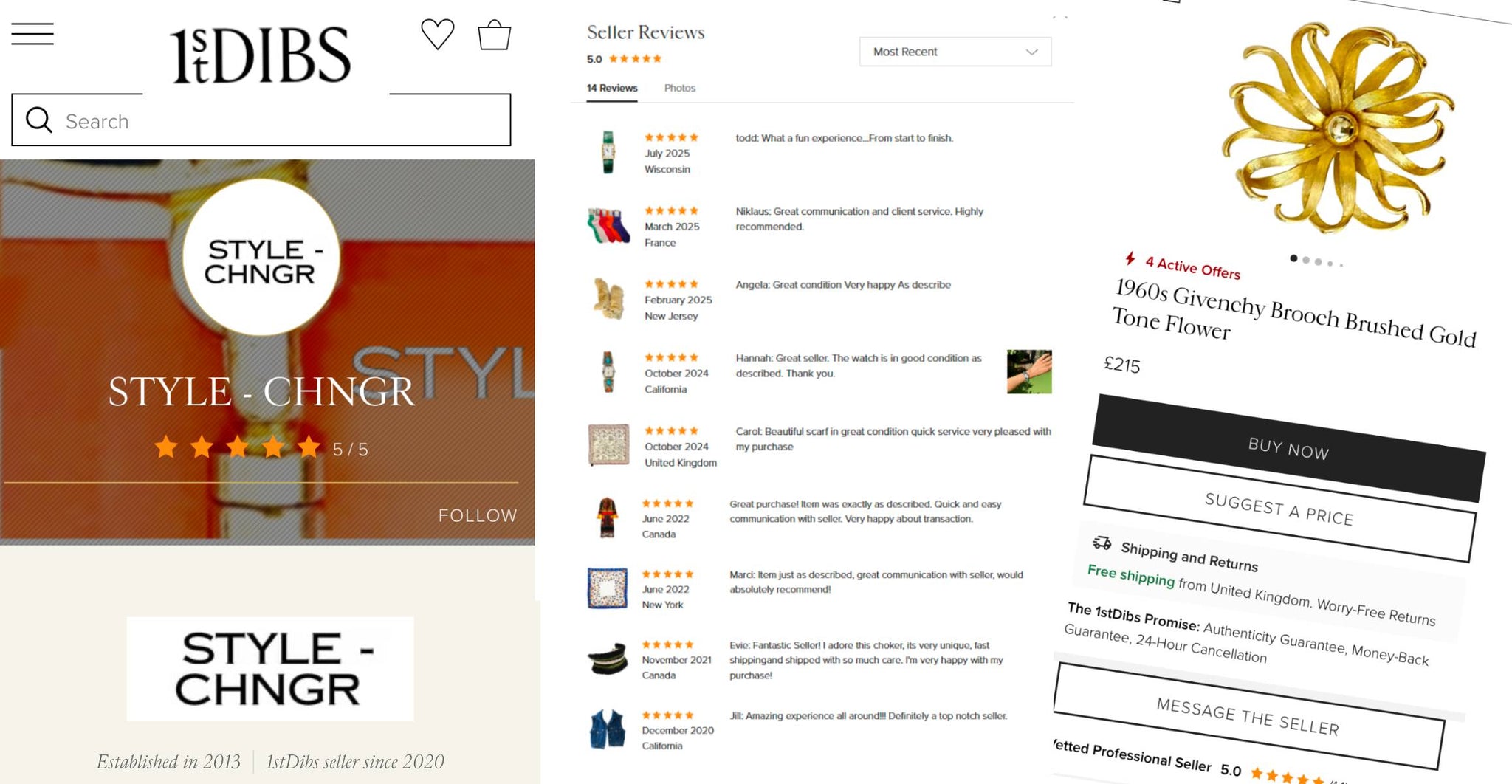Select the second image carousel dot

click(x=1306, y=260)
